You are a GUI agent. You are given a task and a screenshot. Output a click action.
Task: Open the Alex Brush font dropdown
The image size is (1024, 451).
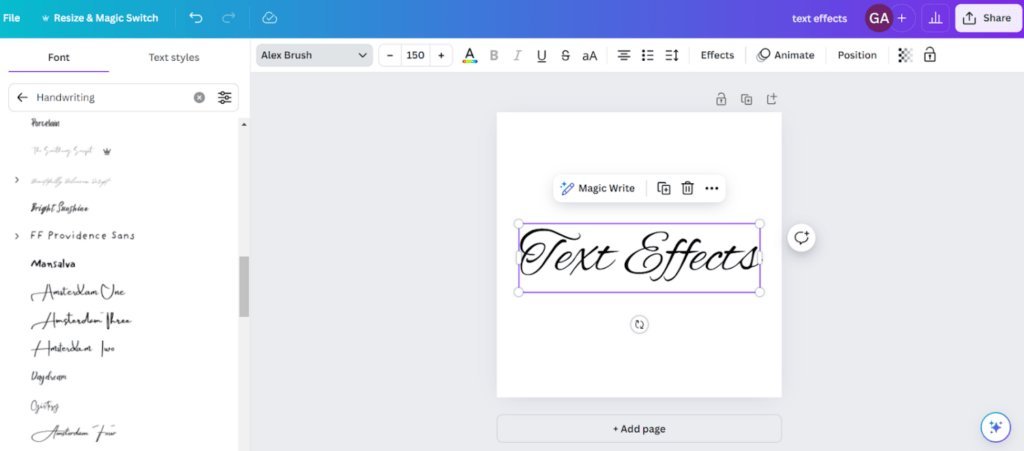(314, 55)
